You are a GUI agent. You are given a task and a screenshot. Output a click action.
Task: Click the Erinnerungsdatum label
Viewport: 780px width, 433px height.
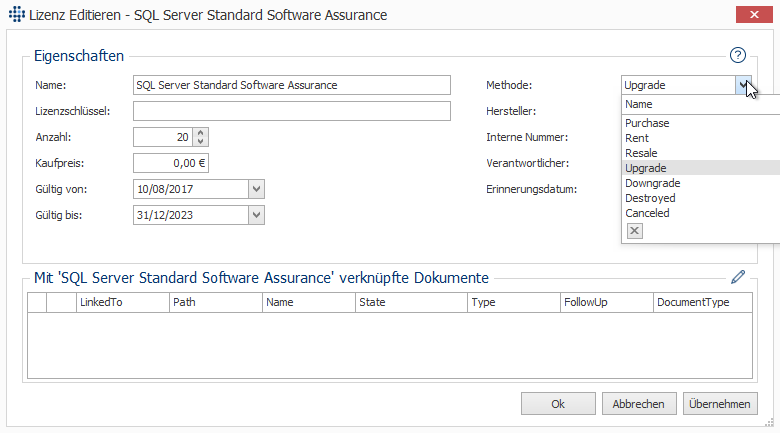coord(531,189)
